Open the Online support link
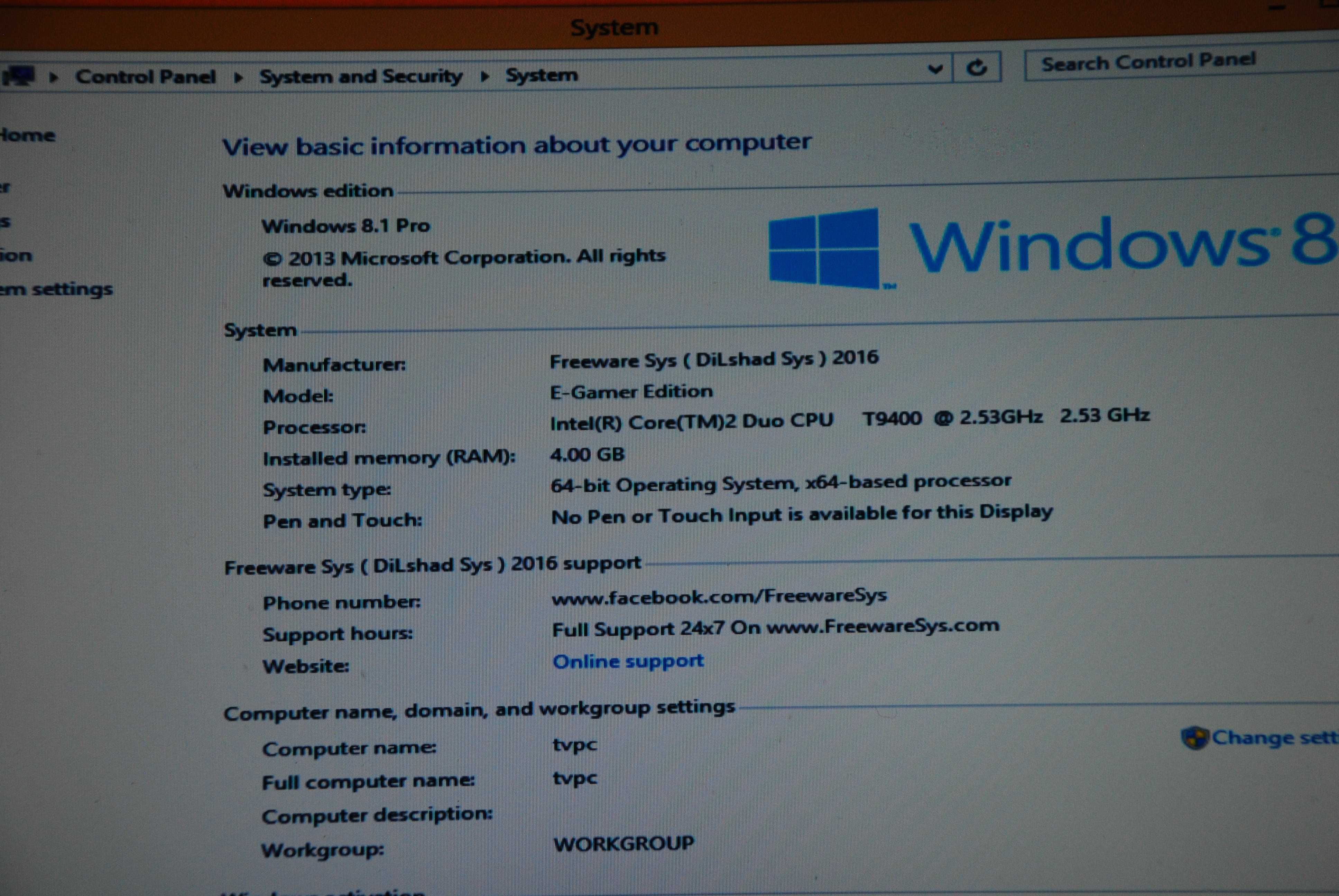Image resolution: width=1339 pixels, height=896 pixels. click(x=628, y=662)
